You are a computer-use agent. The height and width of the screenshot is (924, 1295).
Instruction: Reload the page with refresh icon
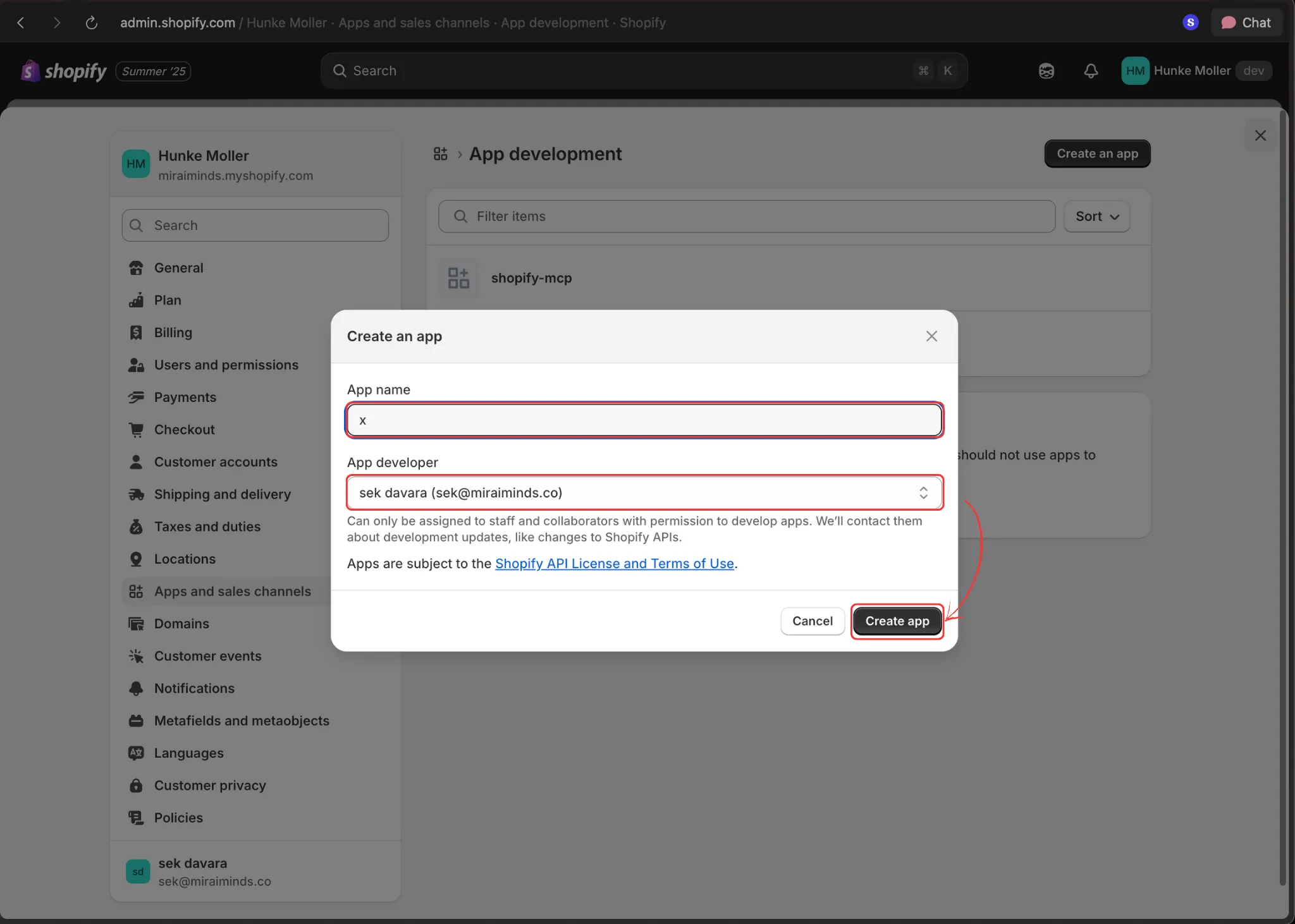click(92, 23)
